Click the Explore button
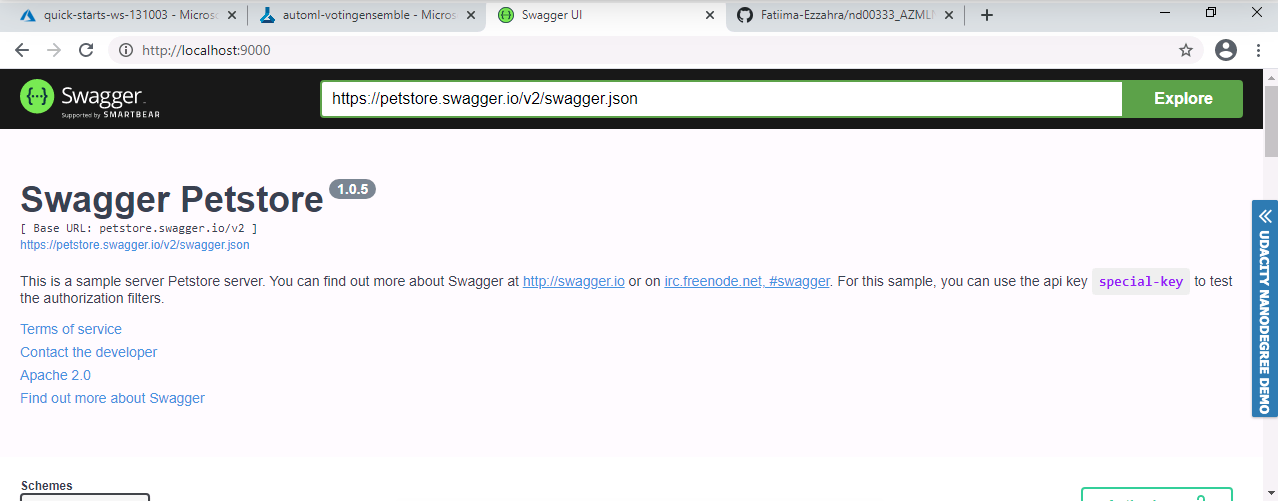This screenshot has height=501, width=1278. click(1183, 98)
